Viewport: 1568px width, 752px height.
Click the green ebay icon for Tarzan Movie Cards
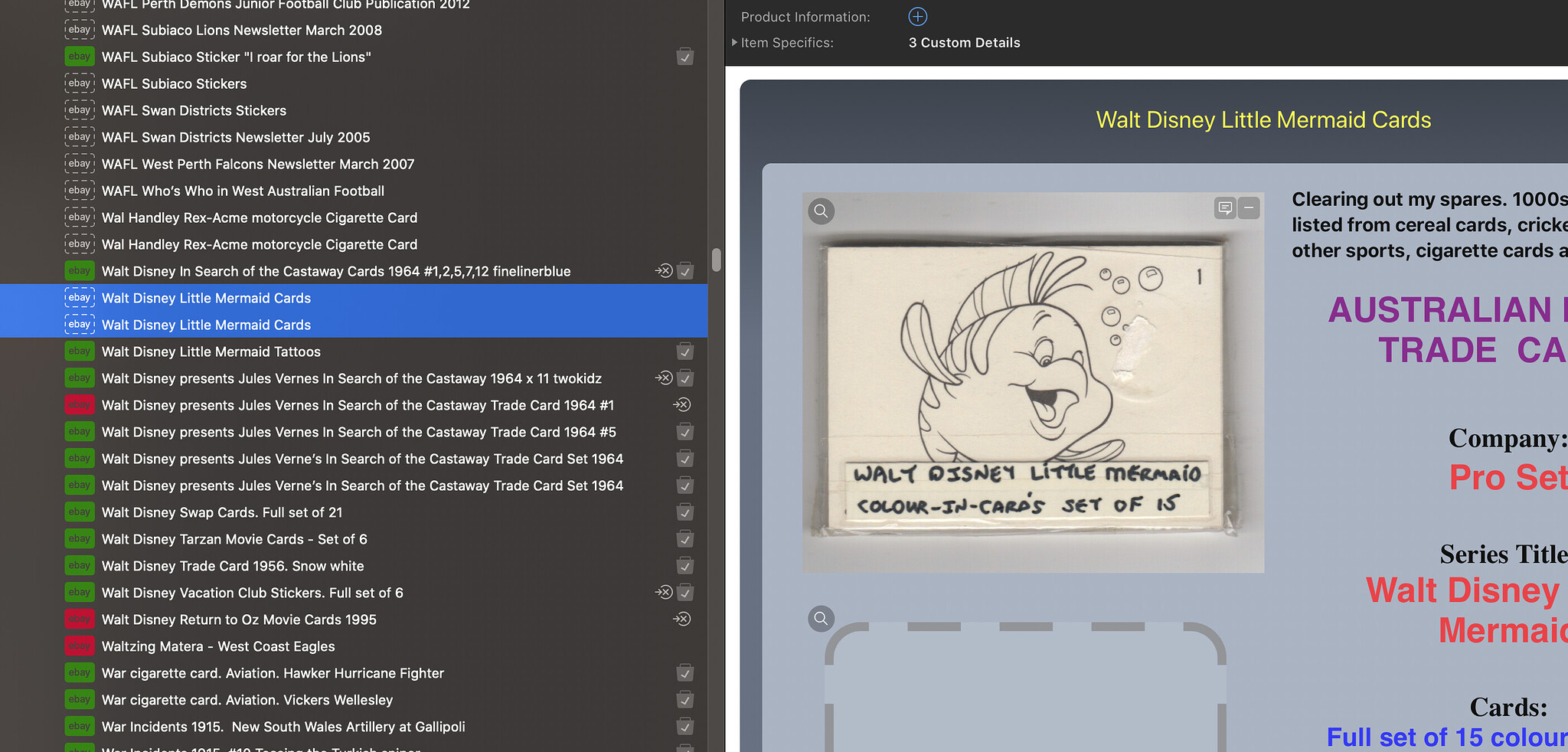(x=79, y=539)
